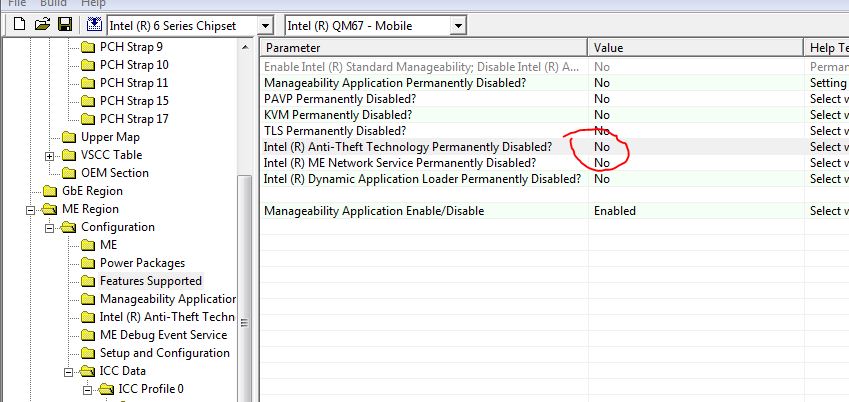This screenshot has width=849, height=402.
Task: Select Power Packages in the tree
Action: [142, 263]
